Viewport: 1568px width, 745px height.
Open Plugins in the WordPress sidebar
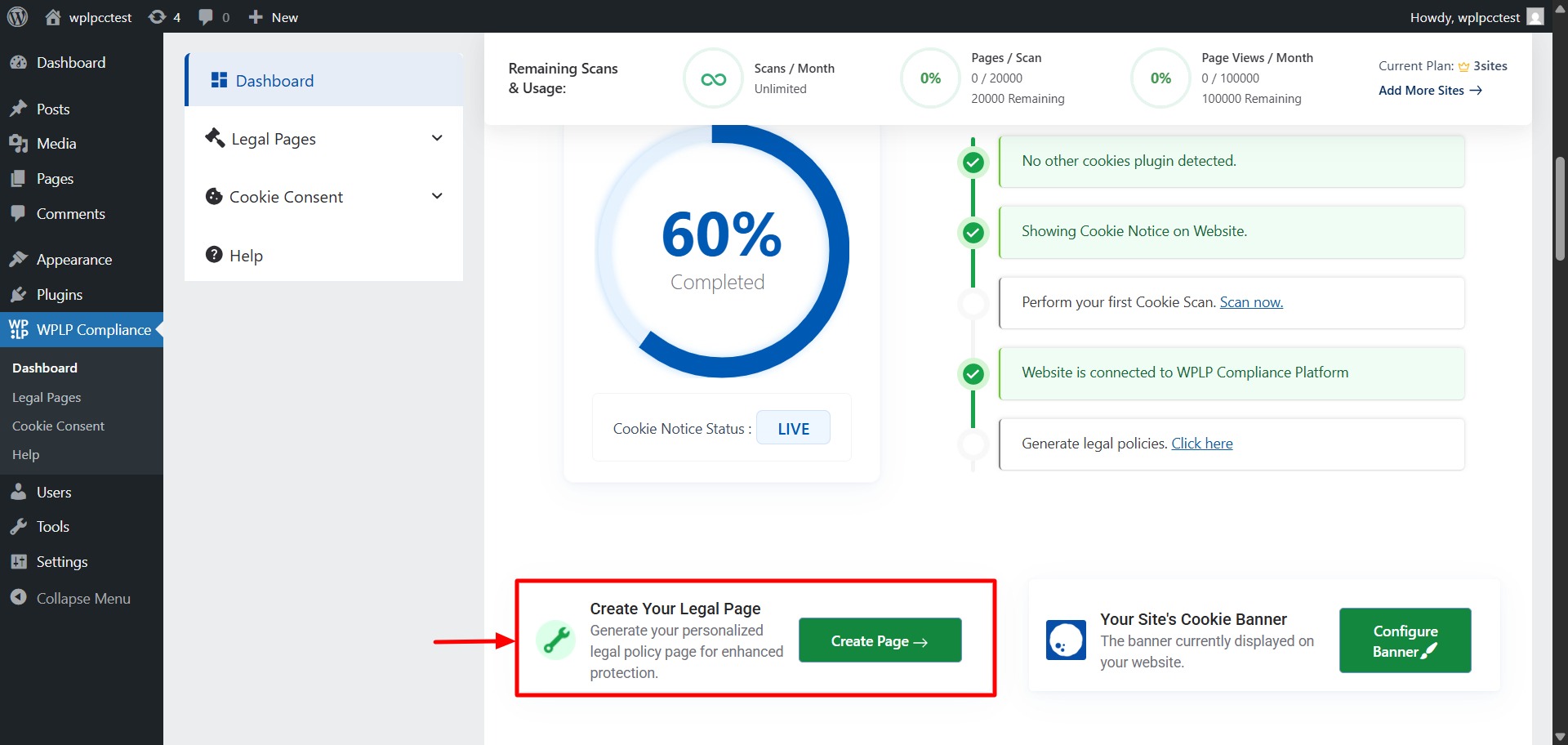(x=59, y=295)
